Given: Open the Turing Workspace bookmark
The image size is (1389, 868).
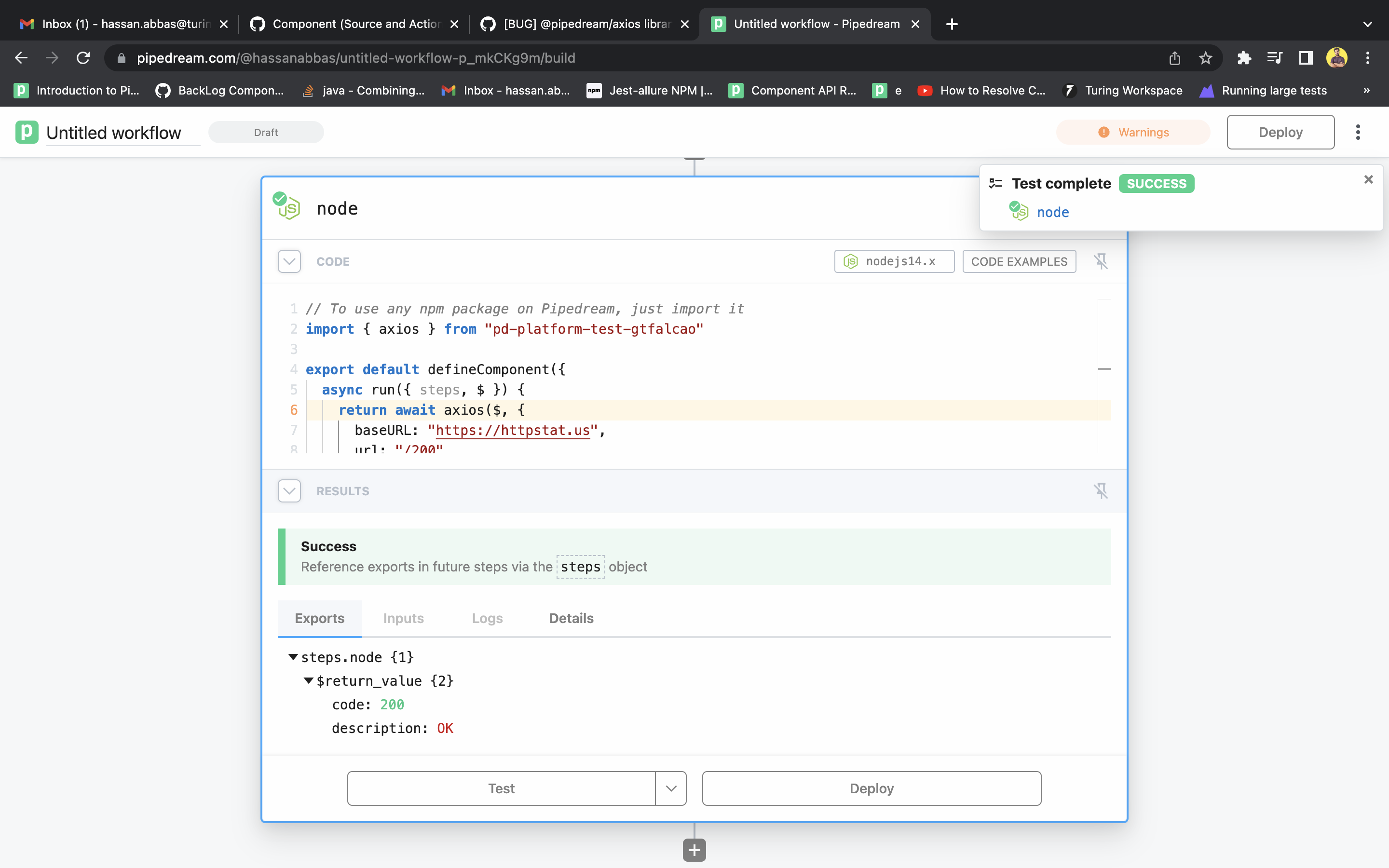Looking at the screenshot, I should [1123, 90].
